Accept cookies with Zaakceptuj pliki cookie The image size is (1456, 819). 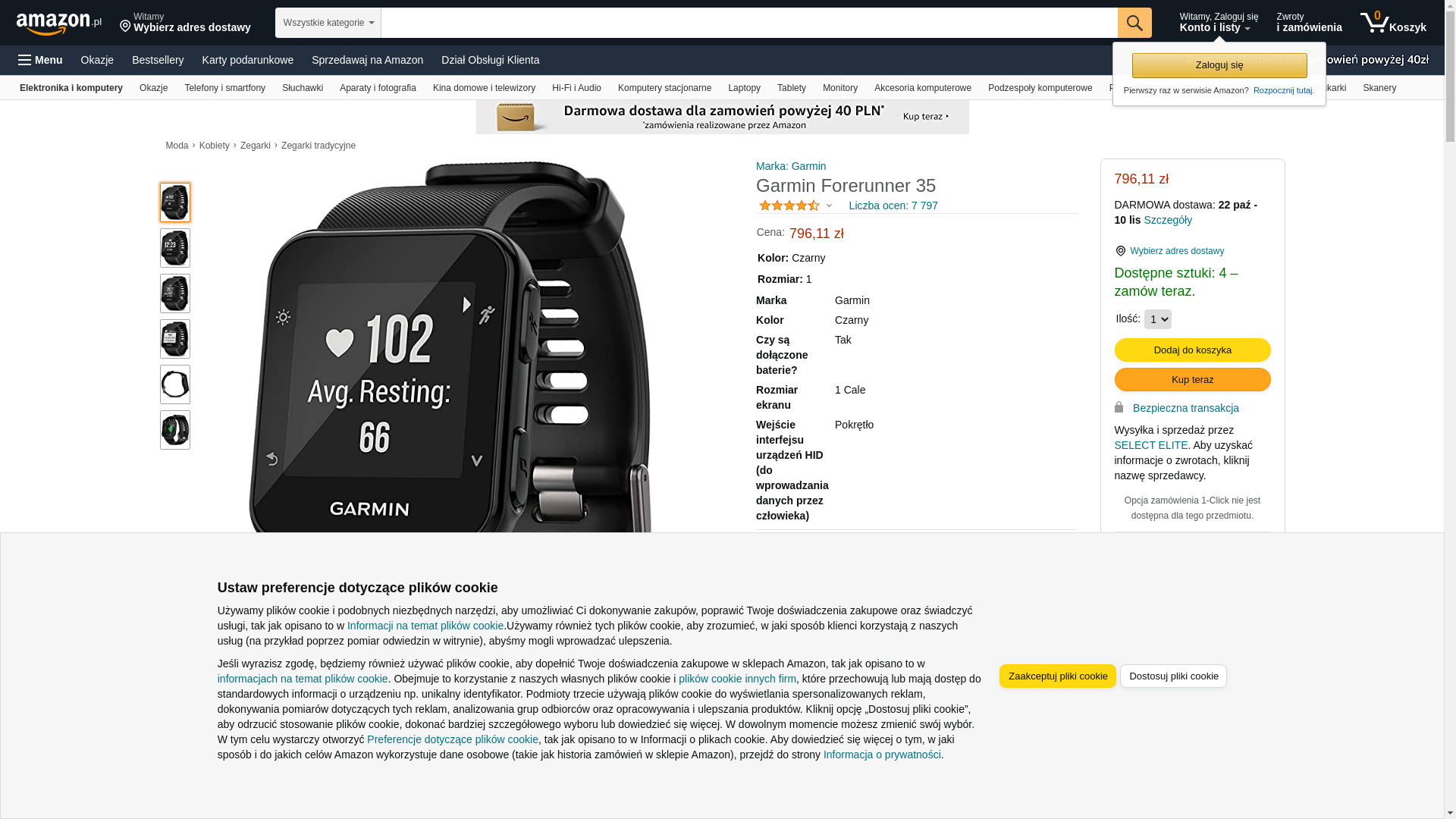(1058, 676)
